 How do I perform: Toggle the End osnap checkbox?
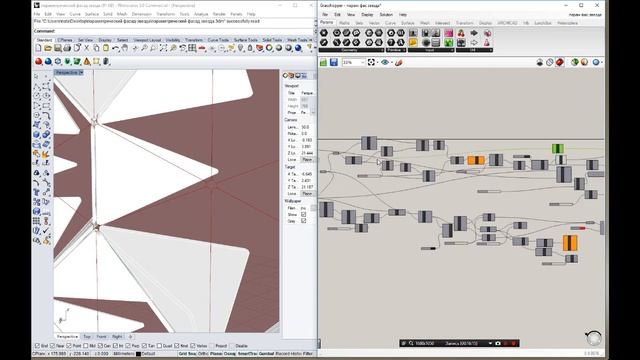coord(38,346)
